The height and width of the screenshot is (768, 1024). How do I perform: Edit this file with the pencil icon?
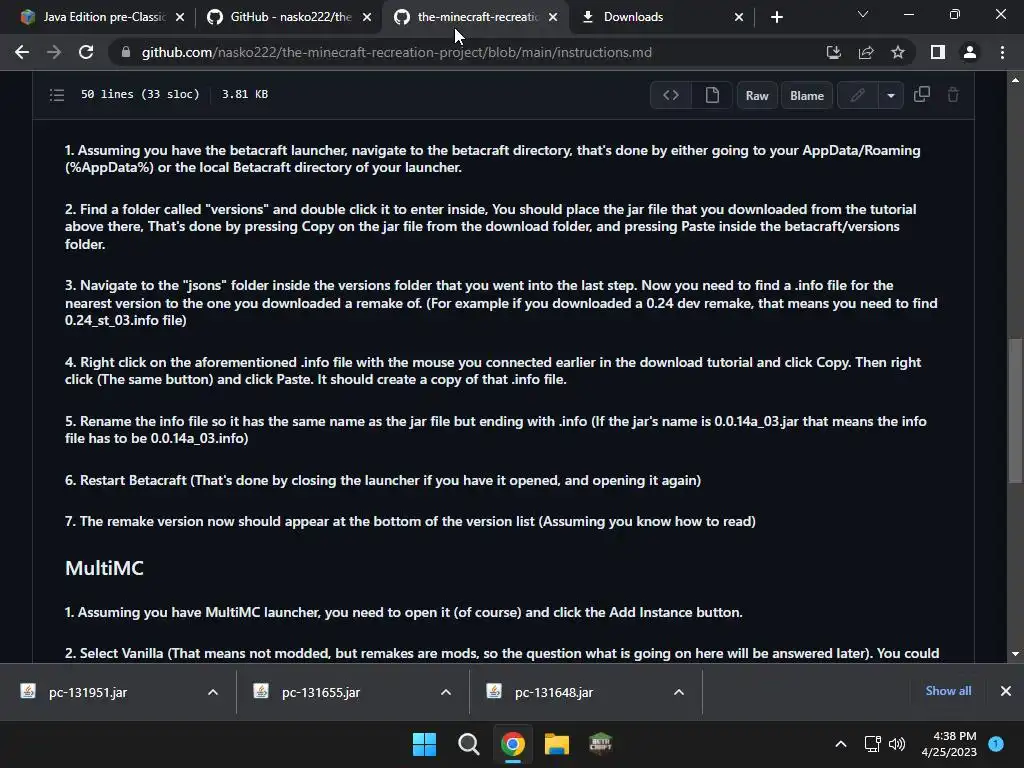(x=857, y=95)
